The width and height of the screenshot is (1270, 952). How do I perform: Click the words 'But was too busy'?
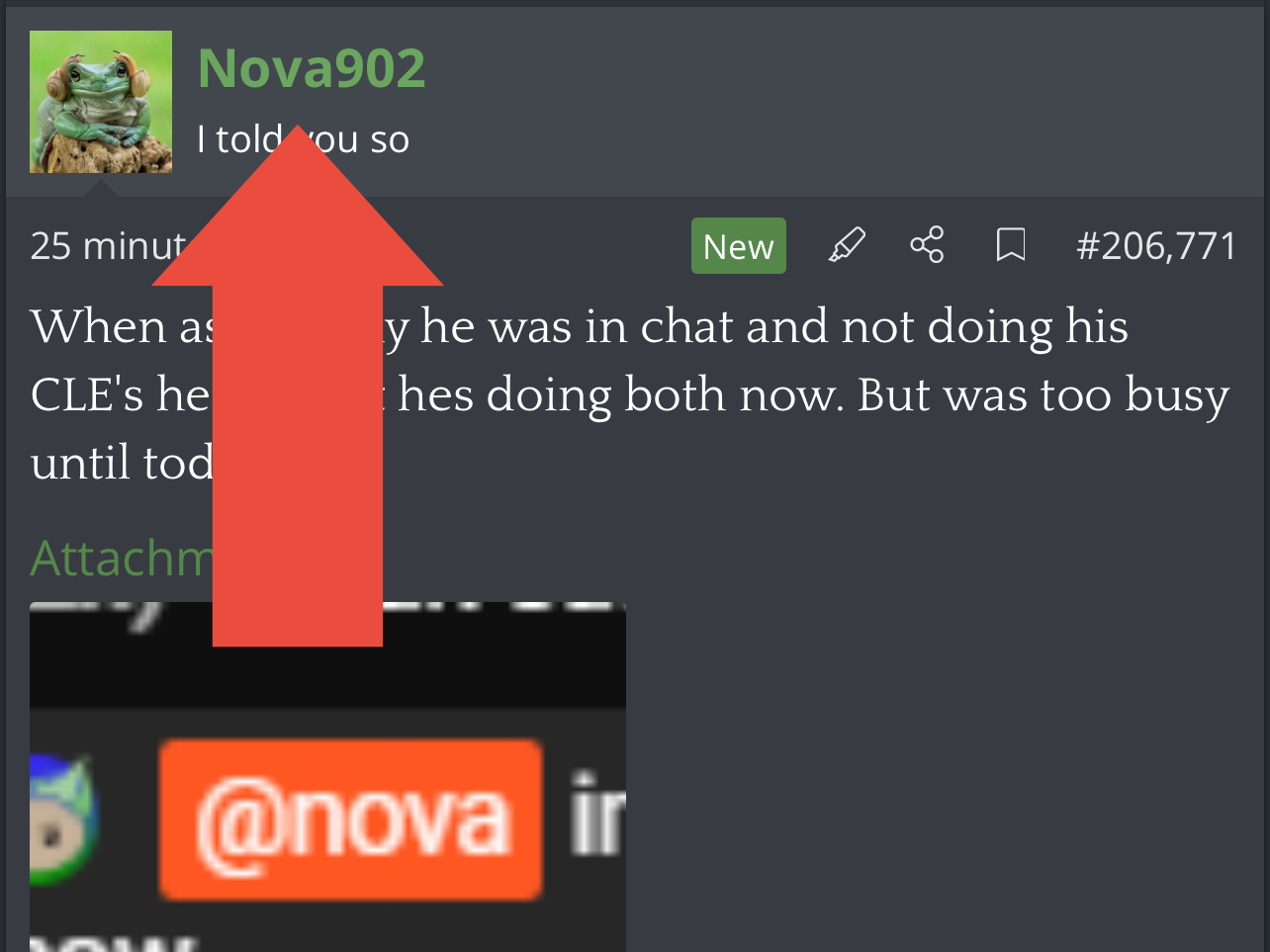click(1043, 395)
